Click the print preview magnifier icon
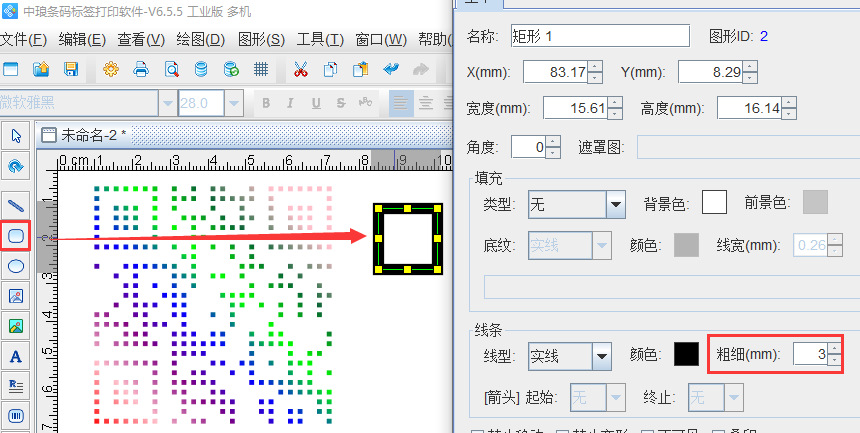This screenshot has width=860, height=433. [x=171, y=70]
